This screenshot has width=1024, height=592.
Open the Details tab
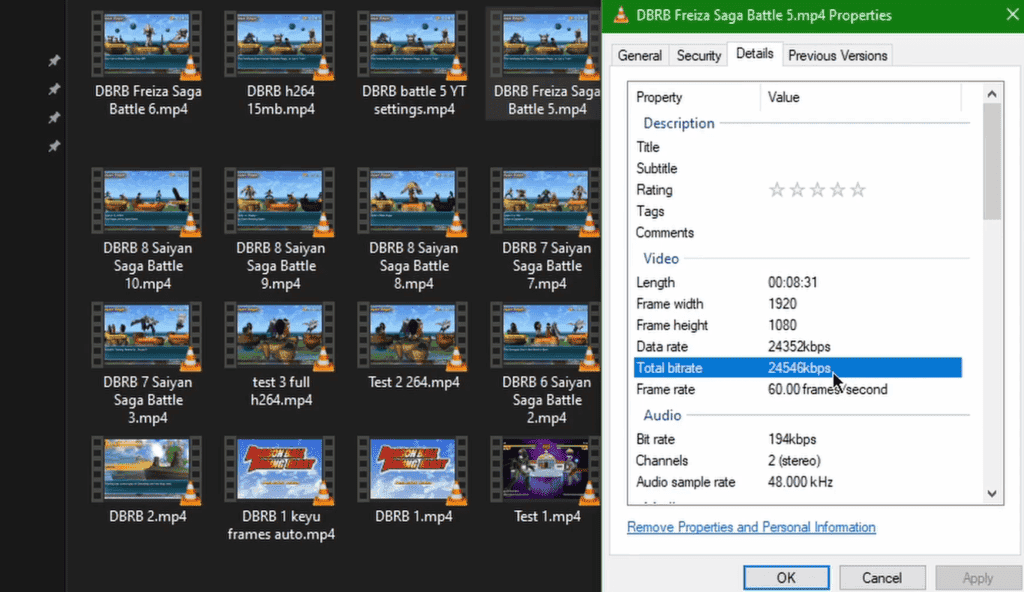coord(754,54)
